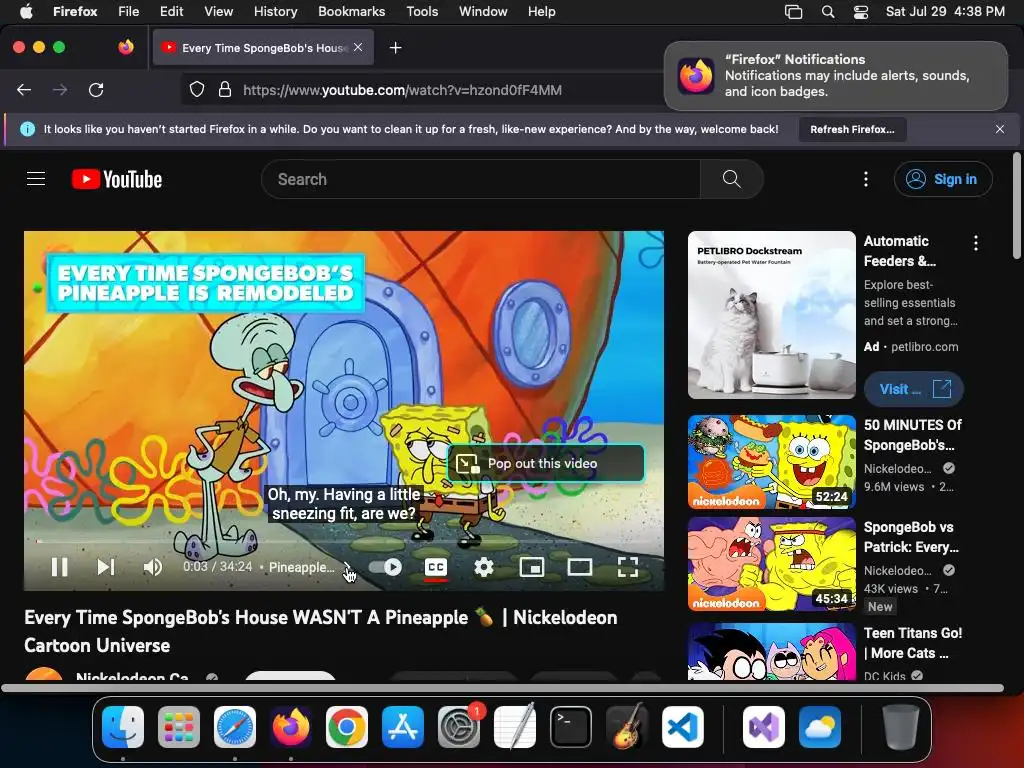Dismiss the Firefox refresh info bar
The width and height of the screenshot is (1024, 768).
pos(1000,129)
